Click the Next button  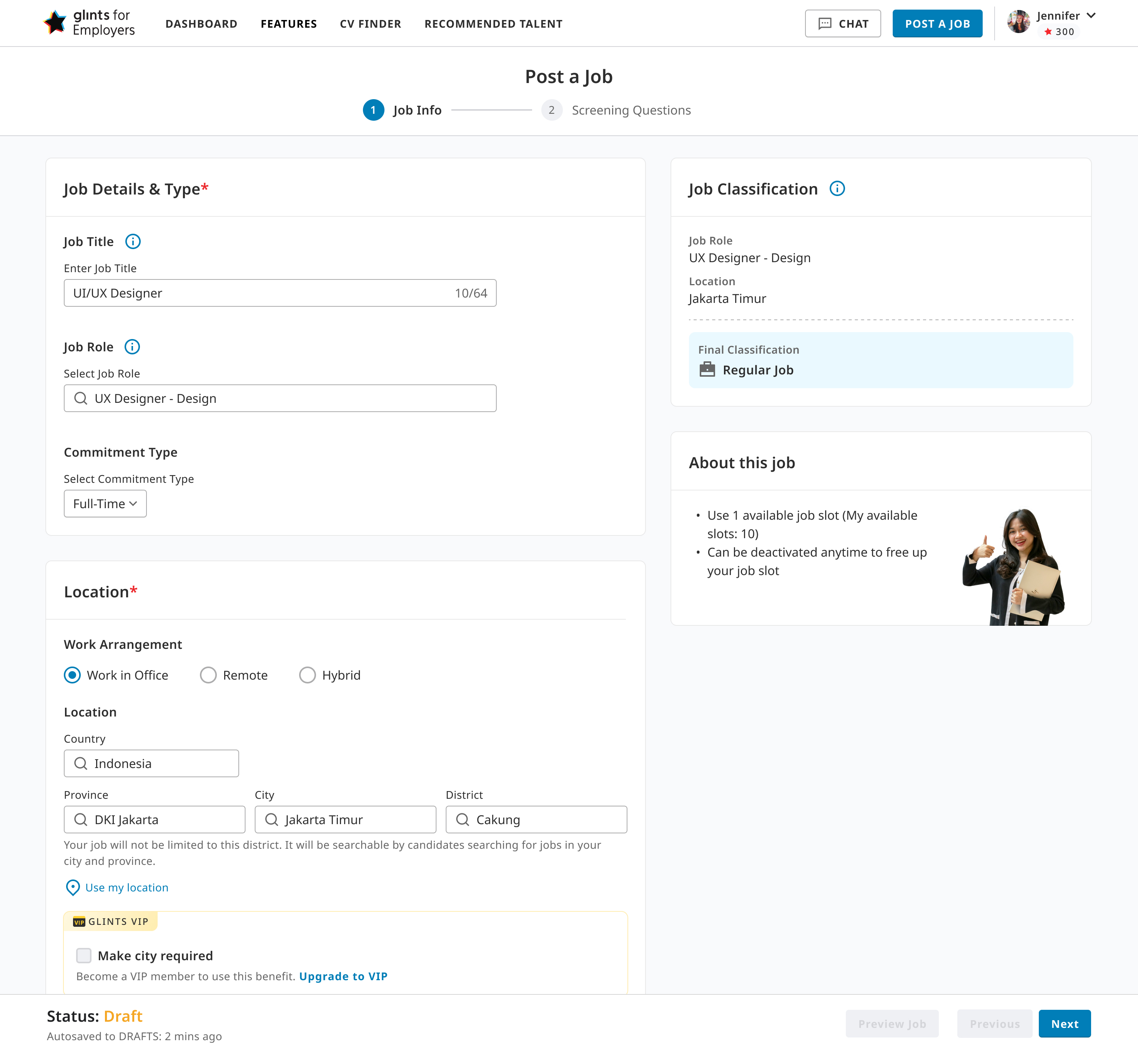pyautogui.click(x=1064, y=1024)
